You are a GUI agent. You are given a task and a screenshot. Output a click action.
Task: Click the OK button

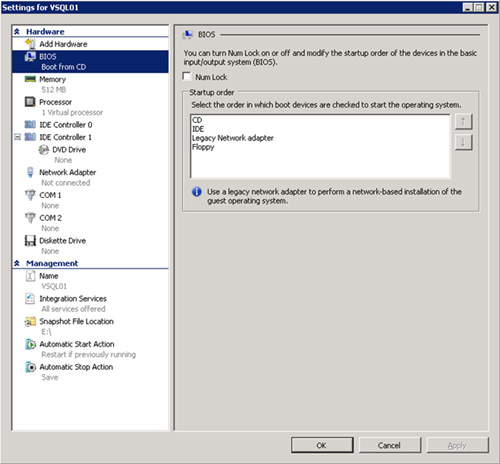[x=322, y=445]
